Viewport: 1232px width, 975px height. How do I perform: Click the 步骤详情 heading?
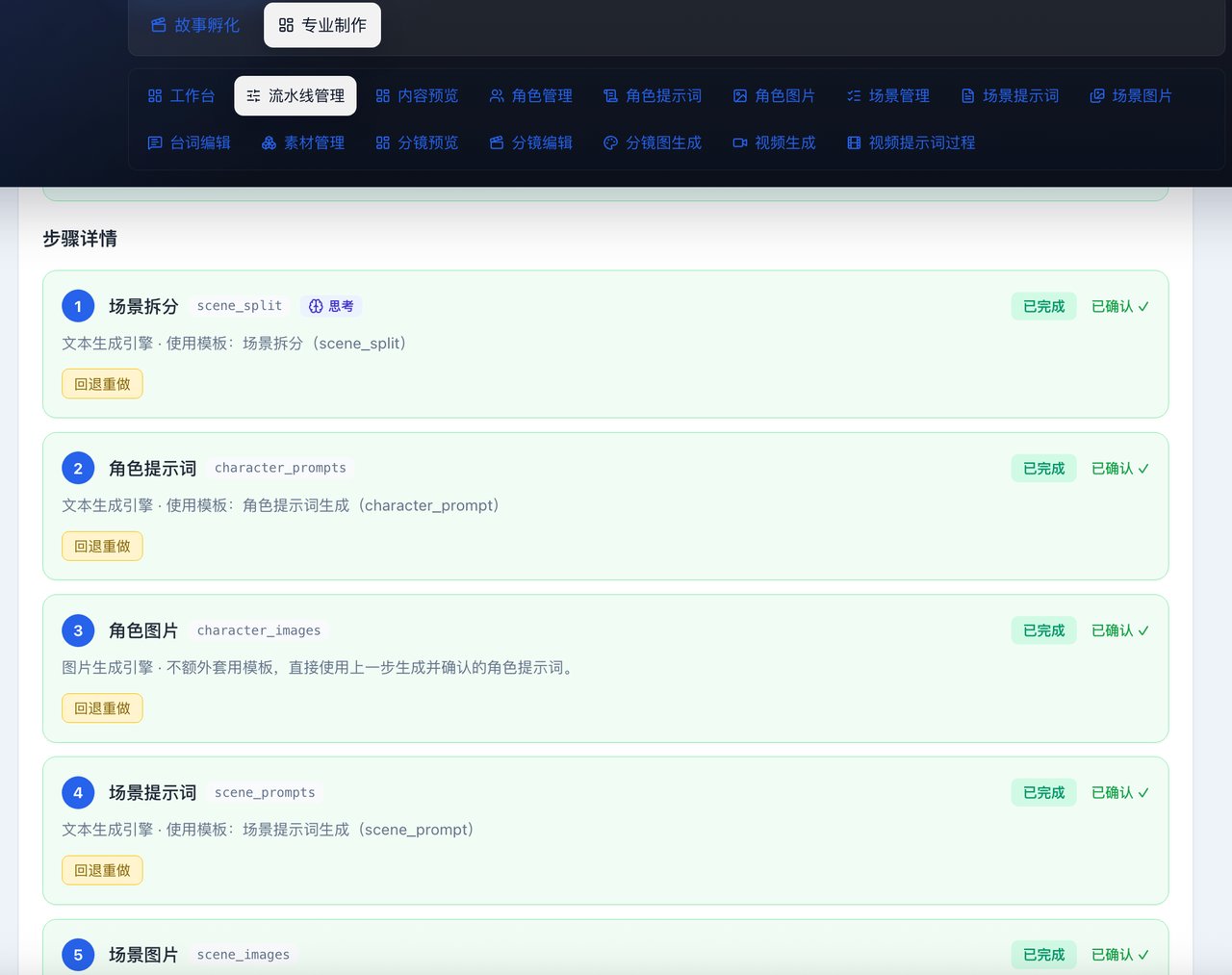tap(80, 239)
